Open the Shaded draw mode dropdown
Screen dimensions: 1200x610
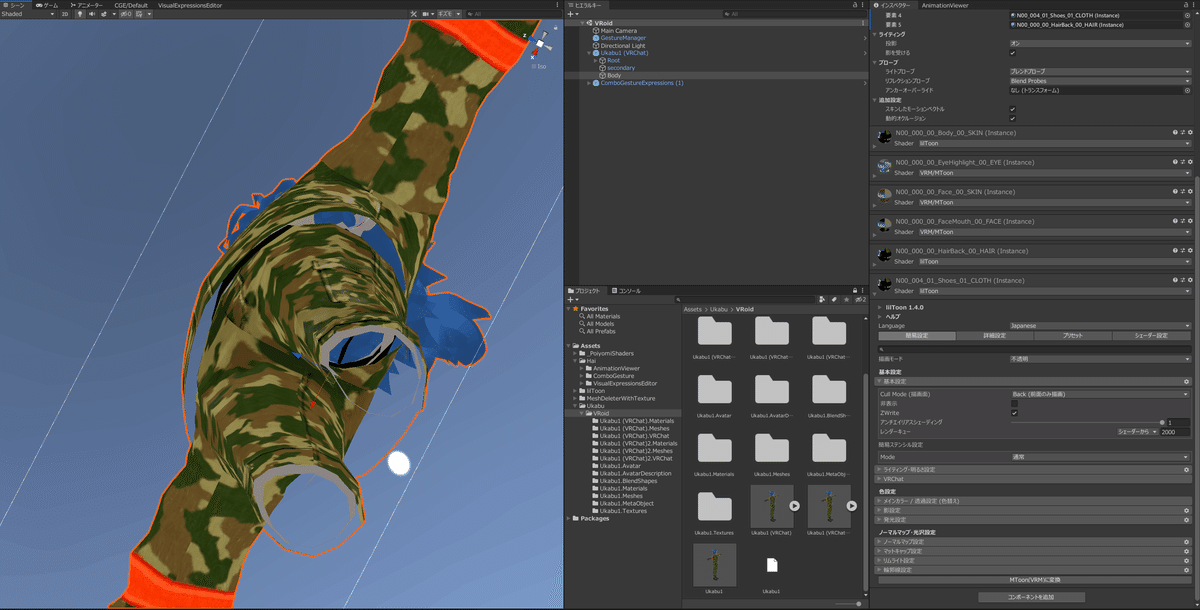pos(27,14)
